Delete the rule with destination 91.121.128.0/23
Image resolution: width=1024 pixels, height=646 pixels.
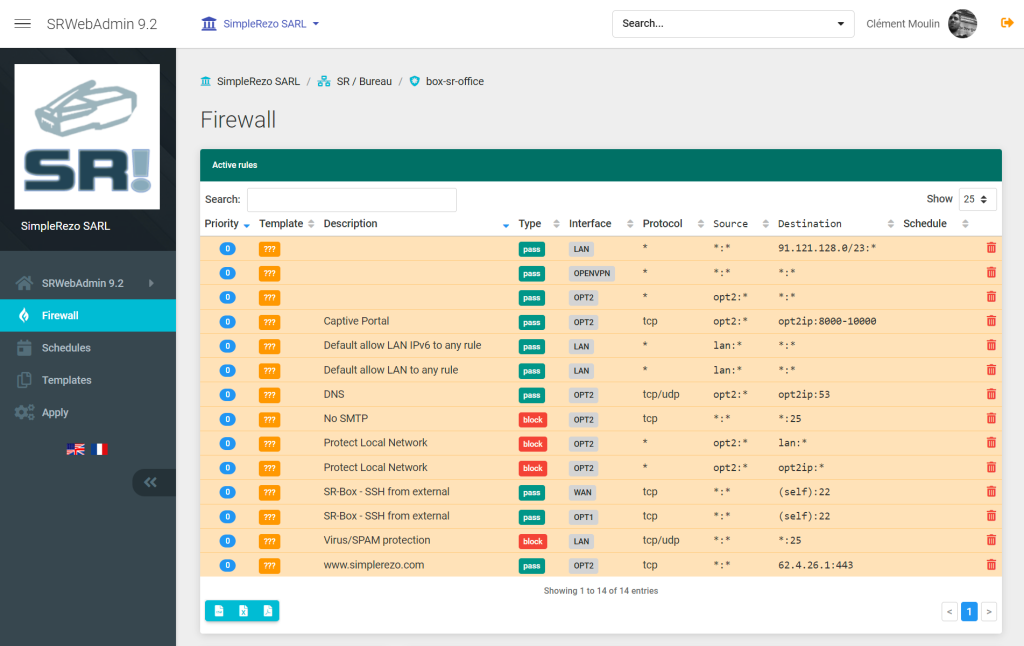[x=991, y=248]
